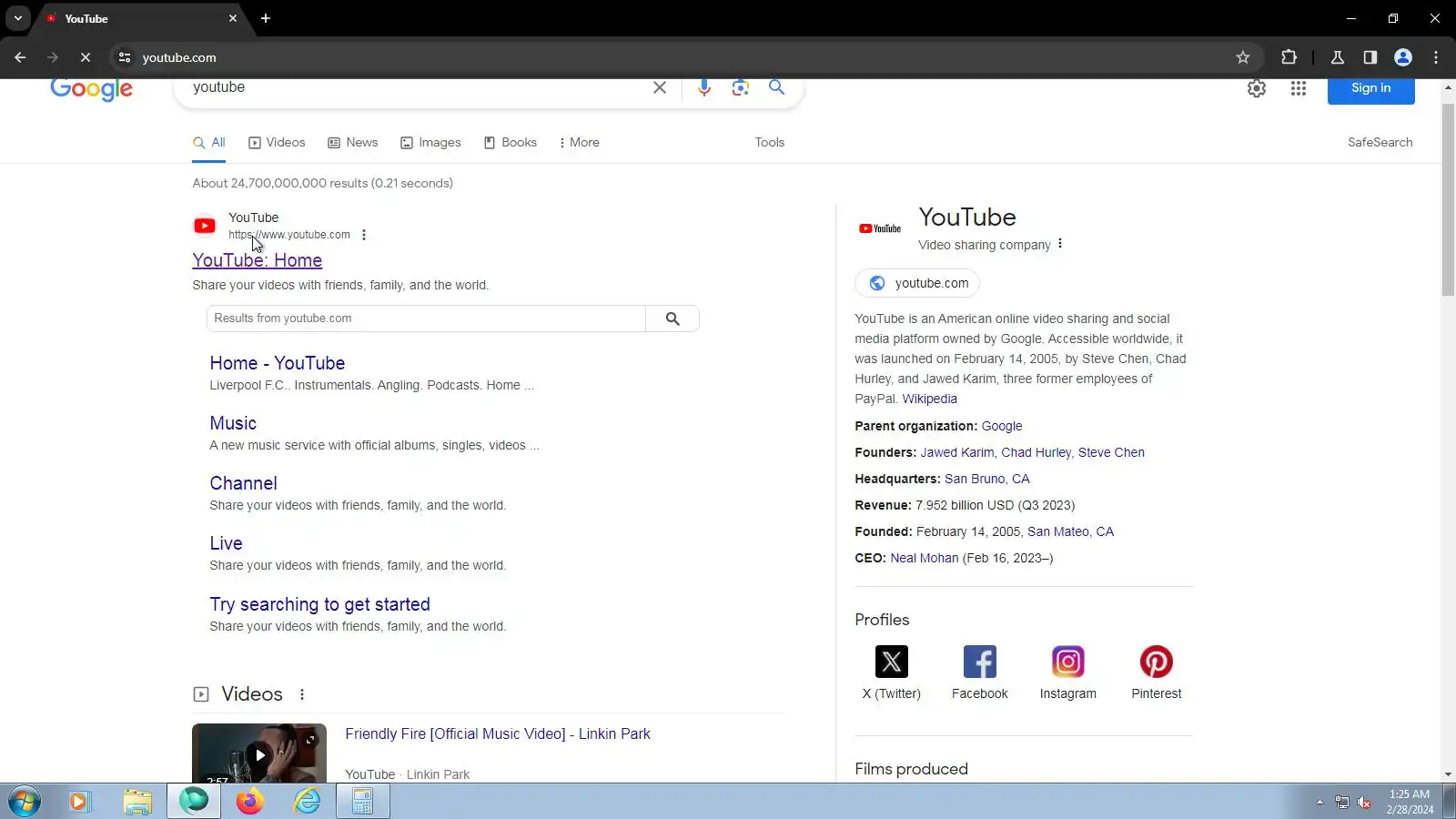Open Friendly Fire Linkin Park video link
Viewport: 1456px width, 819px height.
point(498,734)
